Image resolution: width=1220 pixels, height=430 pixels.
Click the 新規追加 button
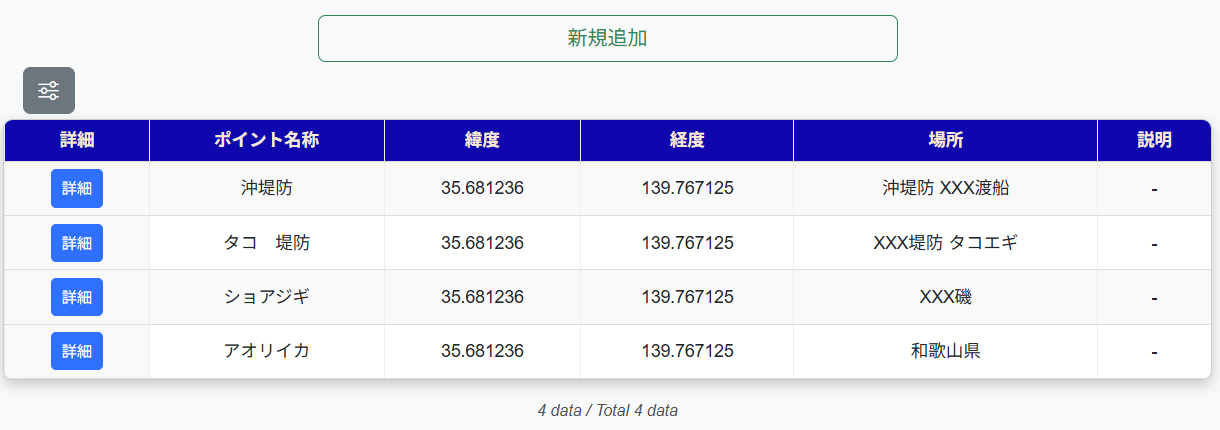coord(607,38)
